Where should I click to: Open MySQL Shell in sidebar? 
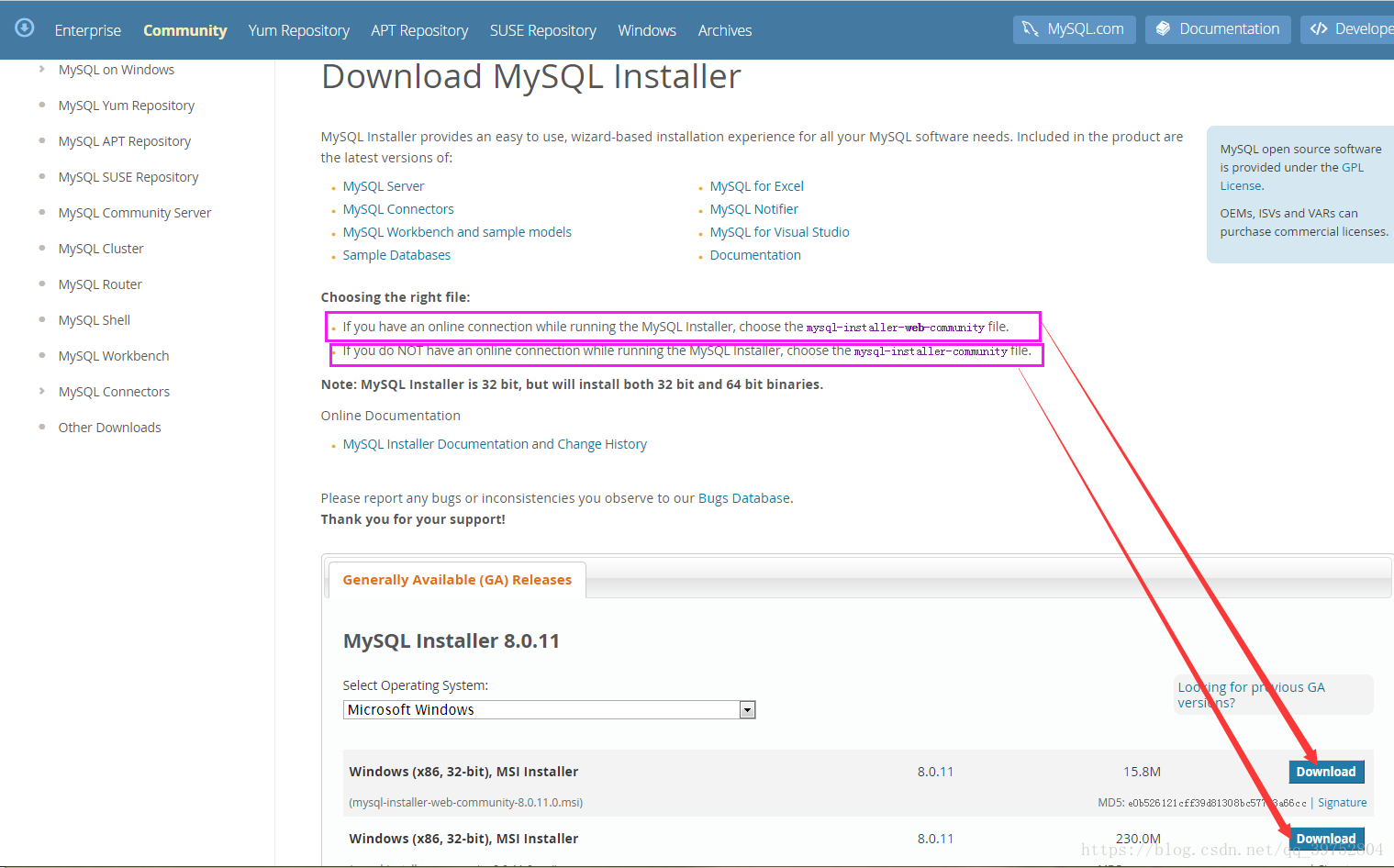(94, 320)
